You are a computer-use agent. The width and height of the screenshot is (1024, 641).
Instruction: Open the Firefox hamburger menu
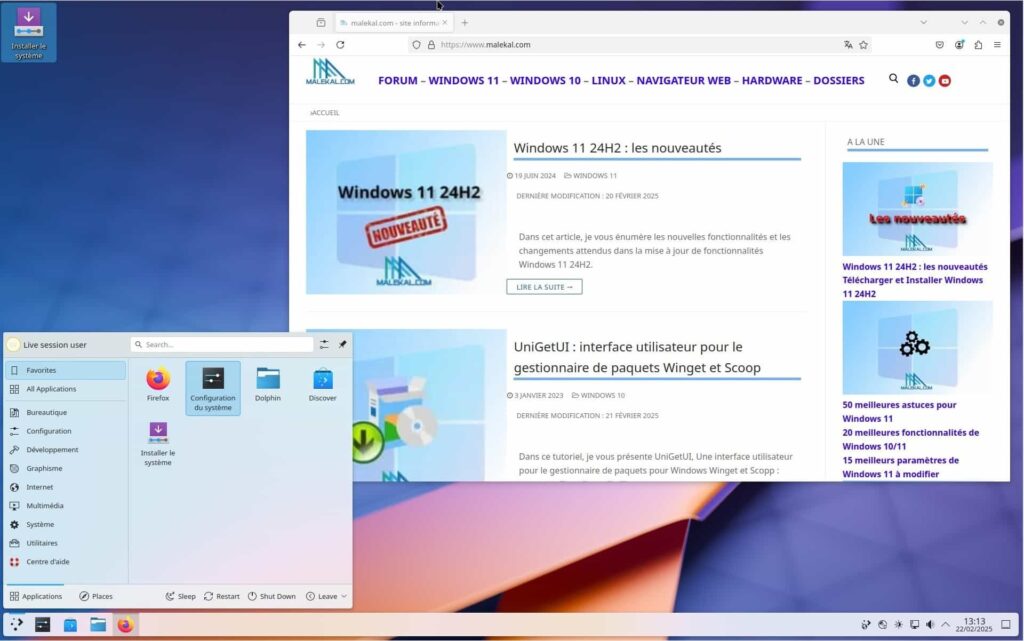pos(999,44)
